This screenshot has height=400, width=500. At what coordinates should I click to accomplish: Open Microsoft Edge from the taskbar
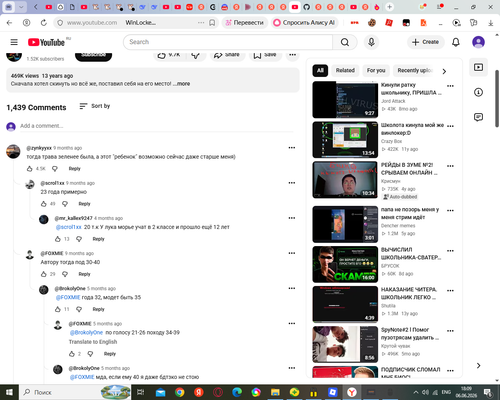click(x=237, y=392)
